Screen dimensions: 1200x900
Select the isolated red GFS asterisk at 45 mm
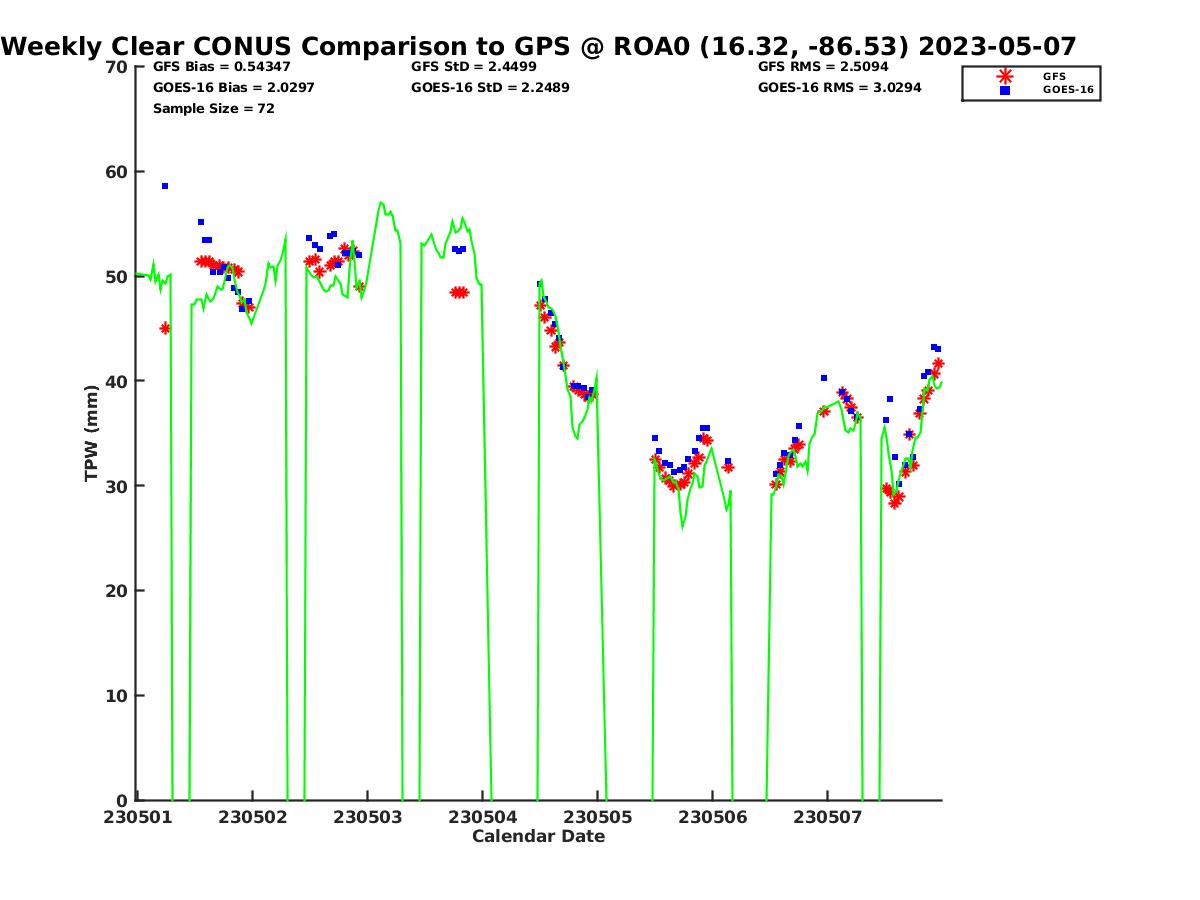pyautogui.click(x=165, y=328)
